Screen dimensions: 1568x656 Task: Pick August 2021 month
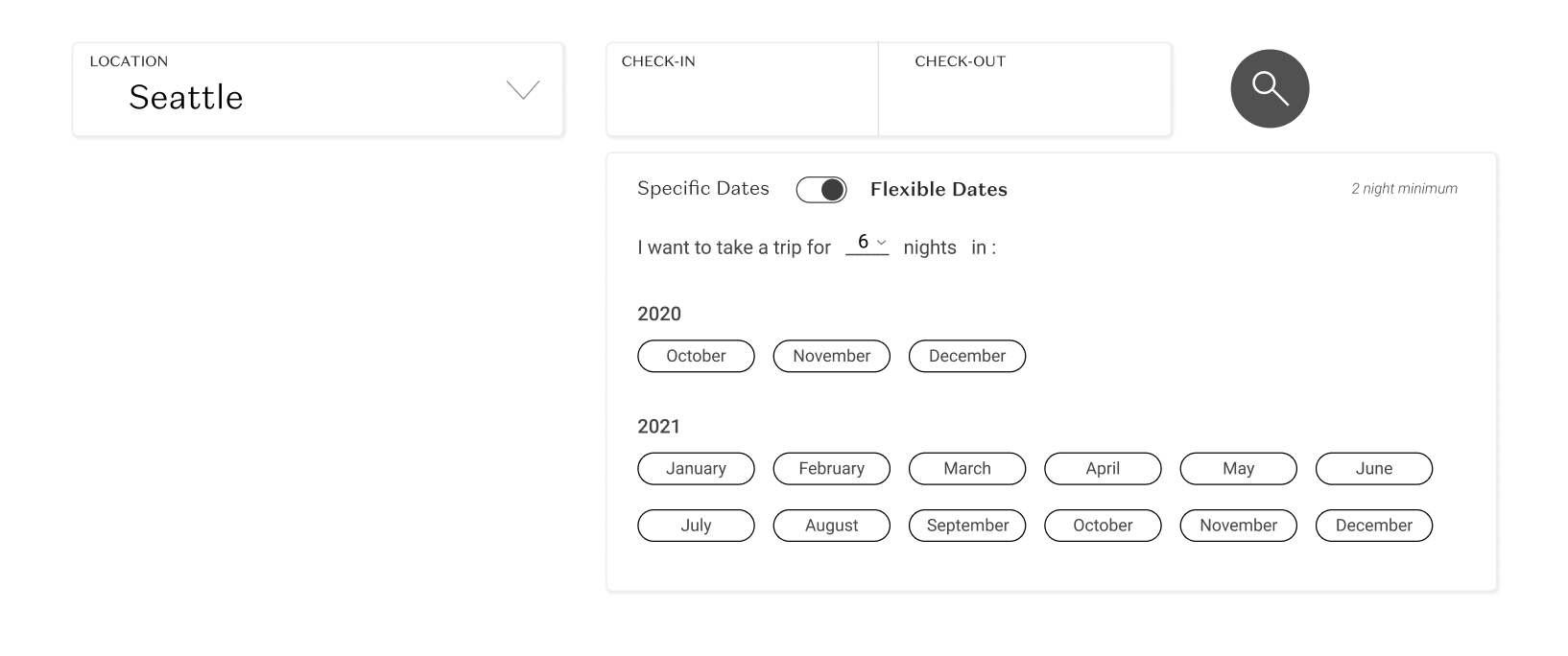click(x=831, y=526)
